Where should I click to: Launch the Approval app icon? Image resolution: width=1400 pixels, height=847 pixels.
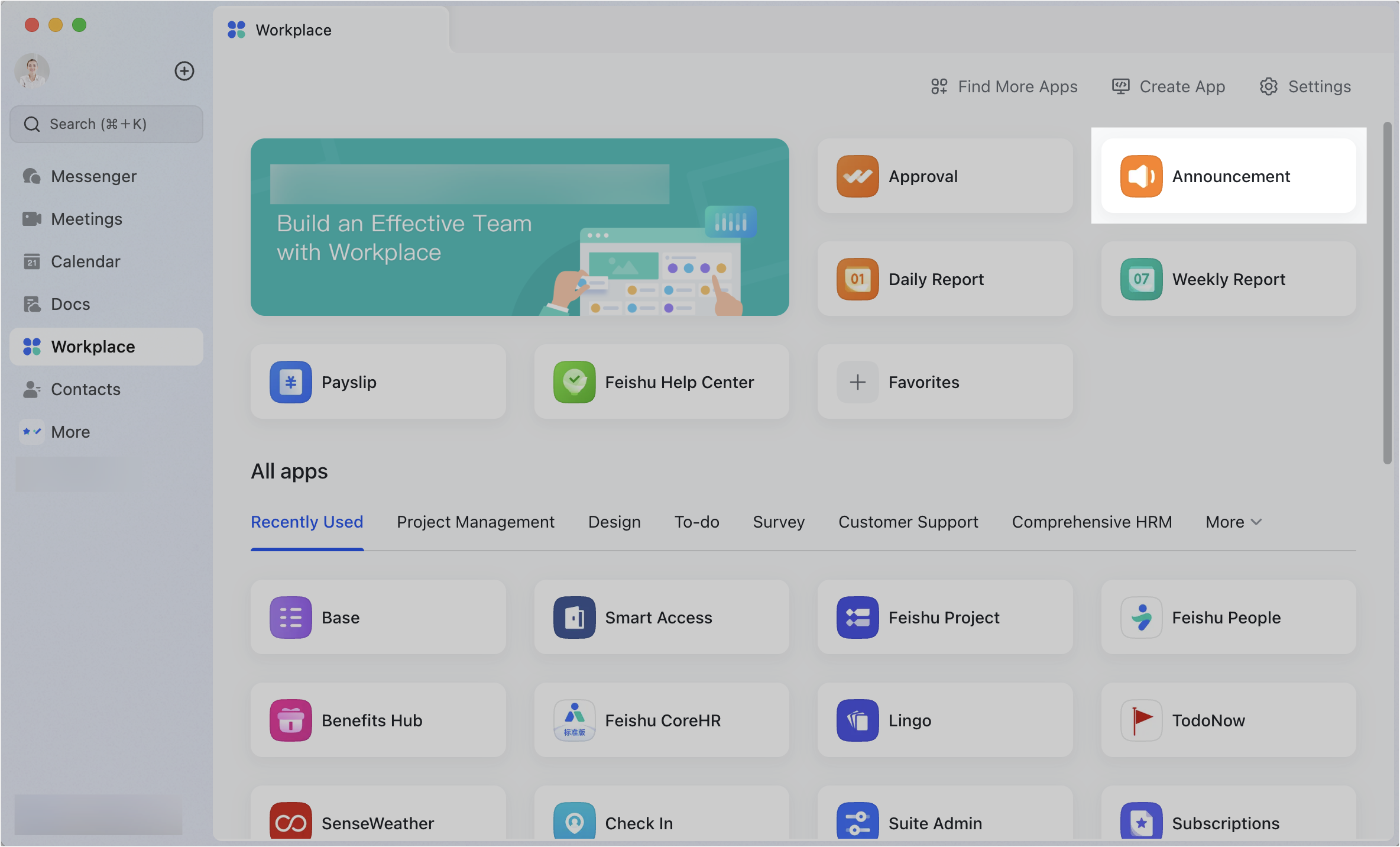click(x=857, y=176)
